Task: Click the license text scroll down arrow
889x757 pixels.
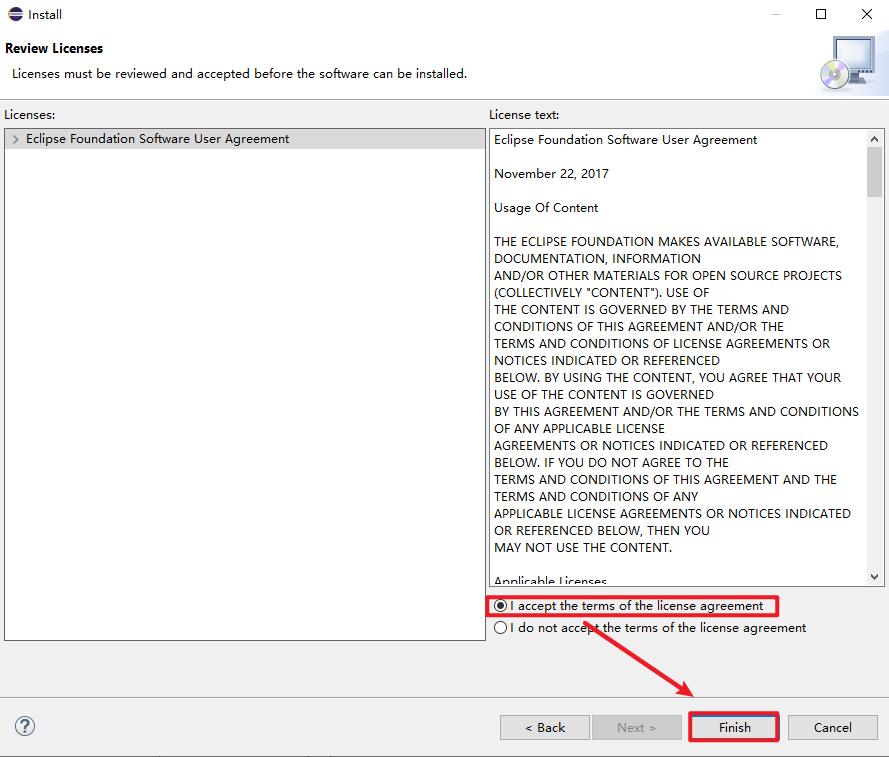Action: point(875,577)
